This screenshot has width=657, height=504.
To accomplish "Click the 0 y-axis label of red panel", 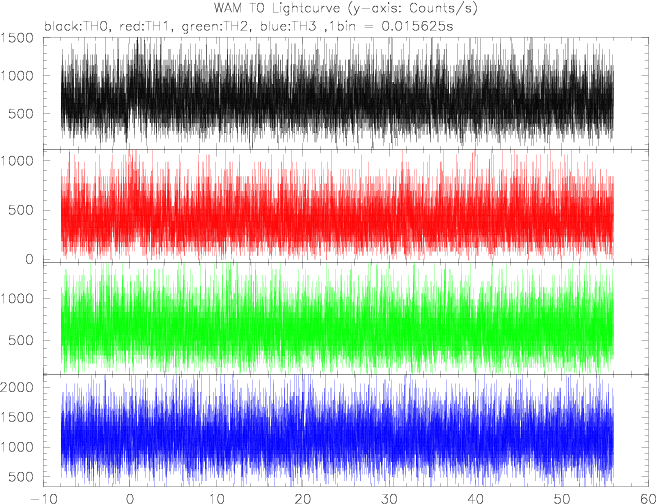I will 29,259.
